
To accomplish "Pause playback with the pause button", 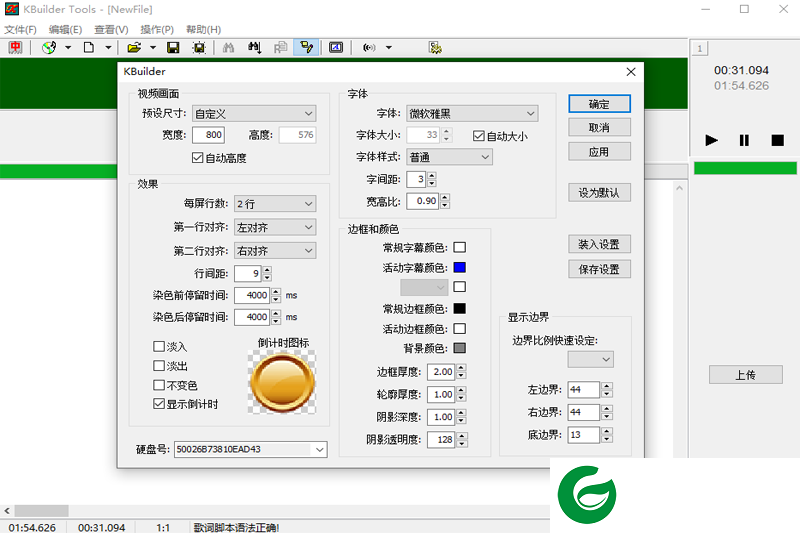I will click(744, 140).
